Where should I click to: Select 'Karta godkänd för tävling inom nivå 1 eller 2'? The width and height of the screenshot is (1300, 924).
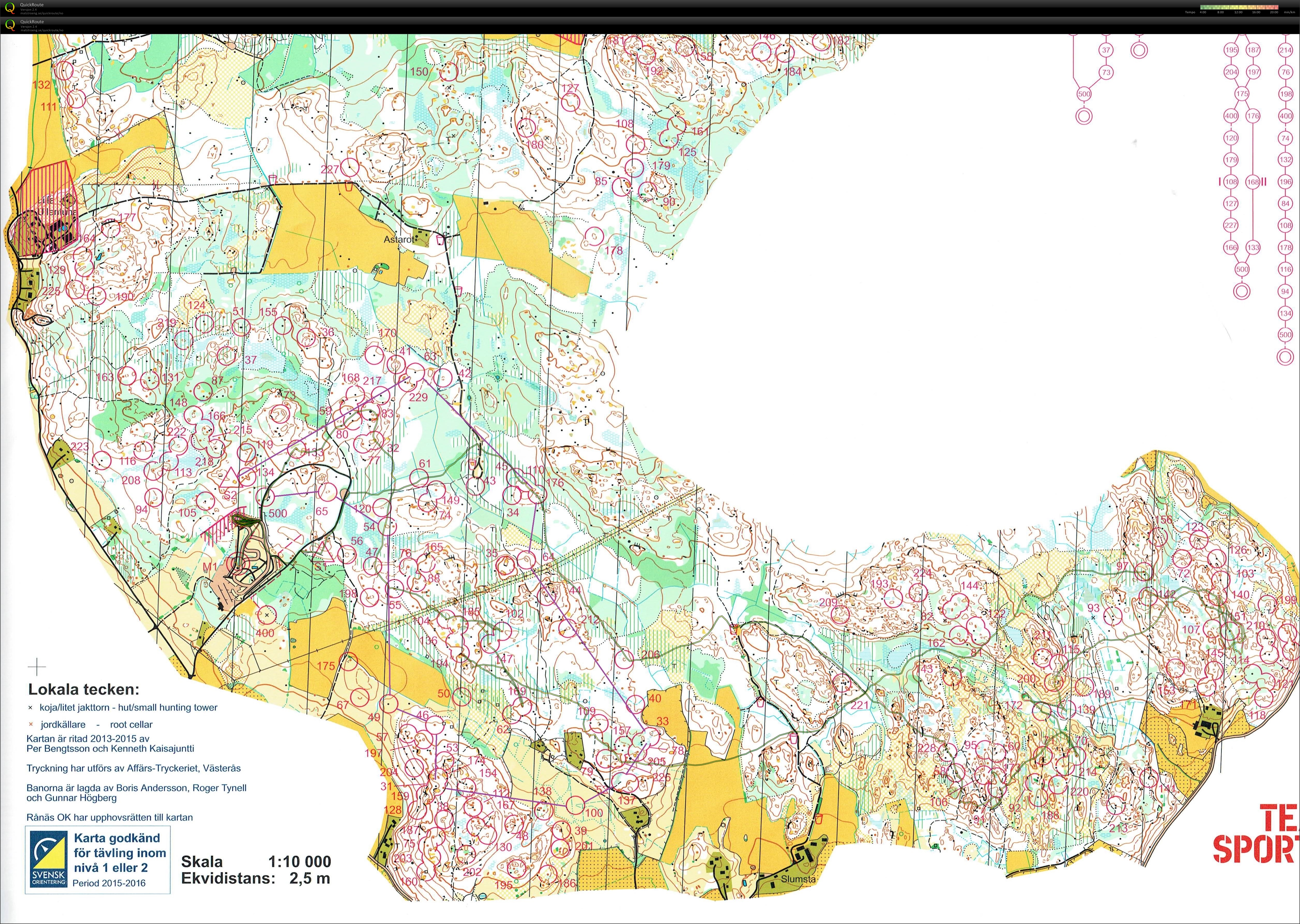coord(119,852)
